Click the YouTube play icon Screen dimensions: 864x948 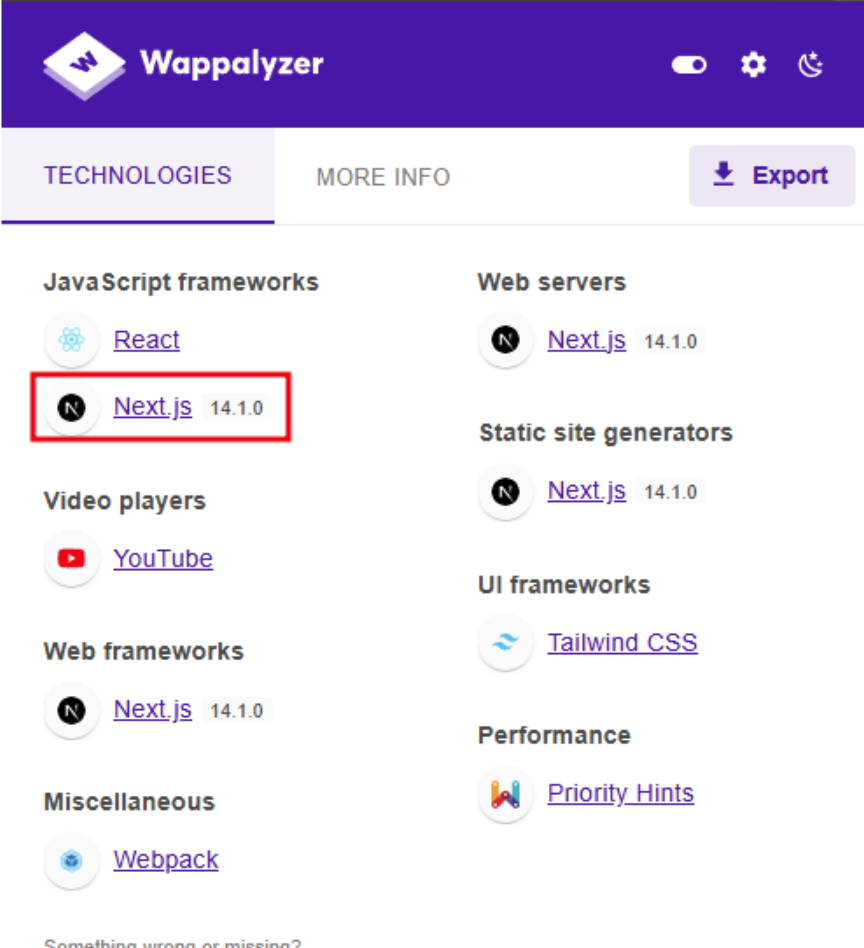point(72,558)
